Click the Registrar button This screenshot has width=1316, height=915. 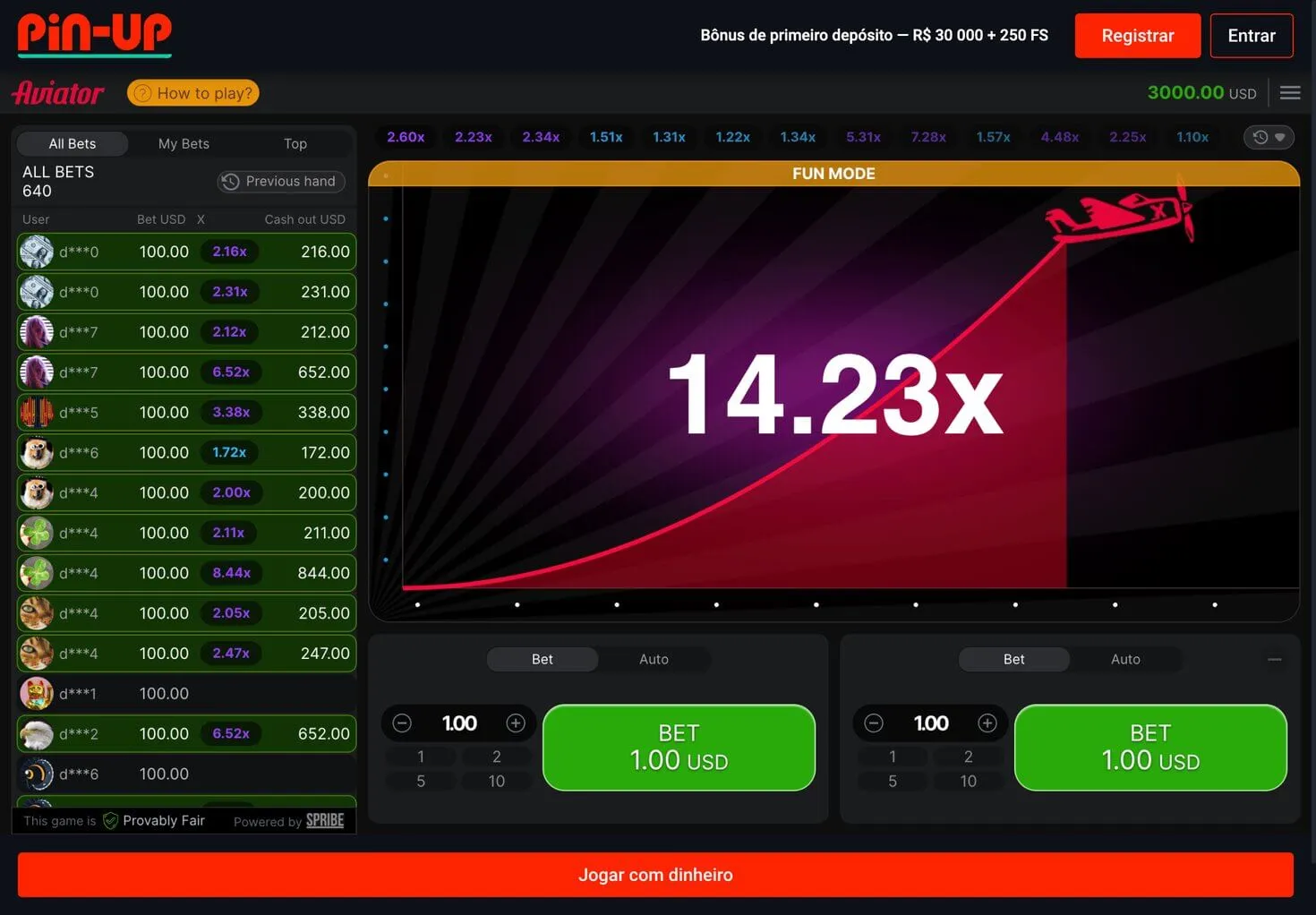[1137, 36]
